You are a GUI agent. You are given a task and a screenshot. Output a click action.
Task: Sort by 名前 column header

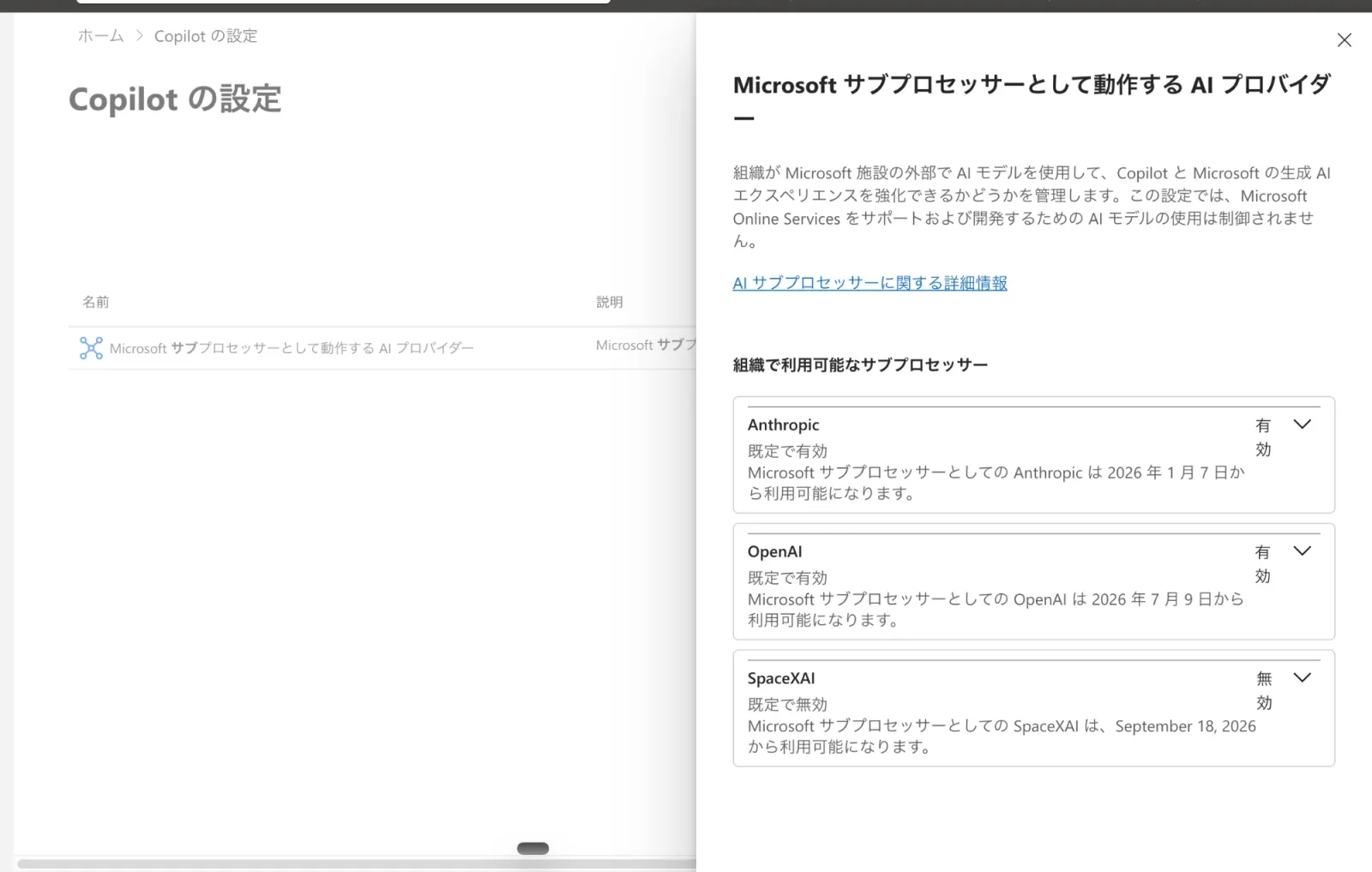click(x=95, y=302)
